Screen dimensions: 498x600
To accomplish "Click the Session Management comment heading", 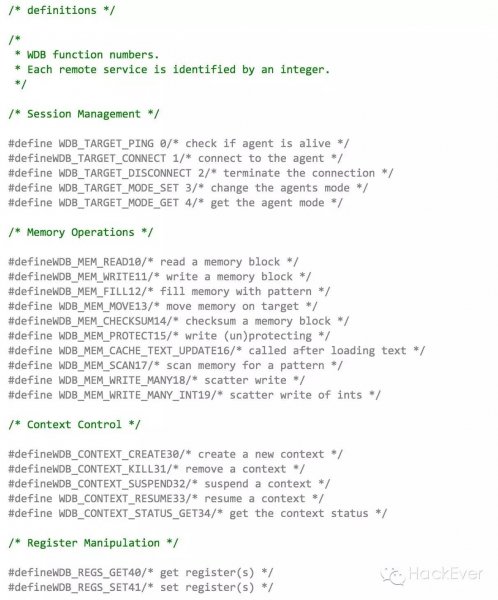I will coord(84,114).
